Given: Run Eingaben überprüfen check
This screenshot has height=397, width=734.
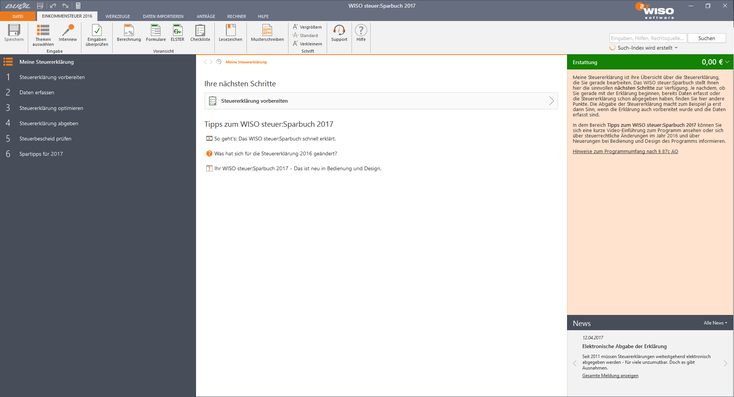Looking at the screenshot, I should point(97,35).
